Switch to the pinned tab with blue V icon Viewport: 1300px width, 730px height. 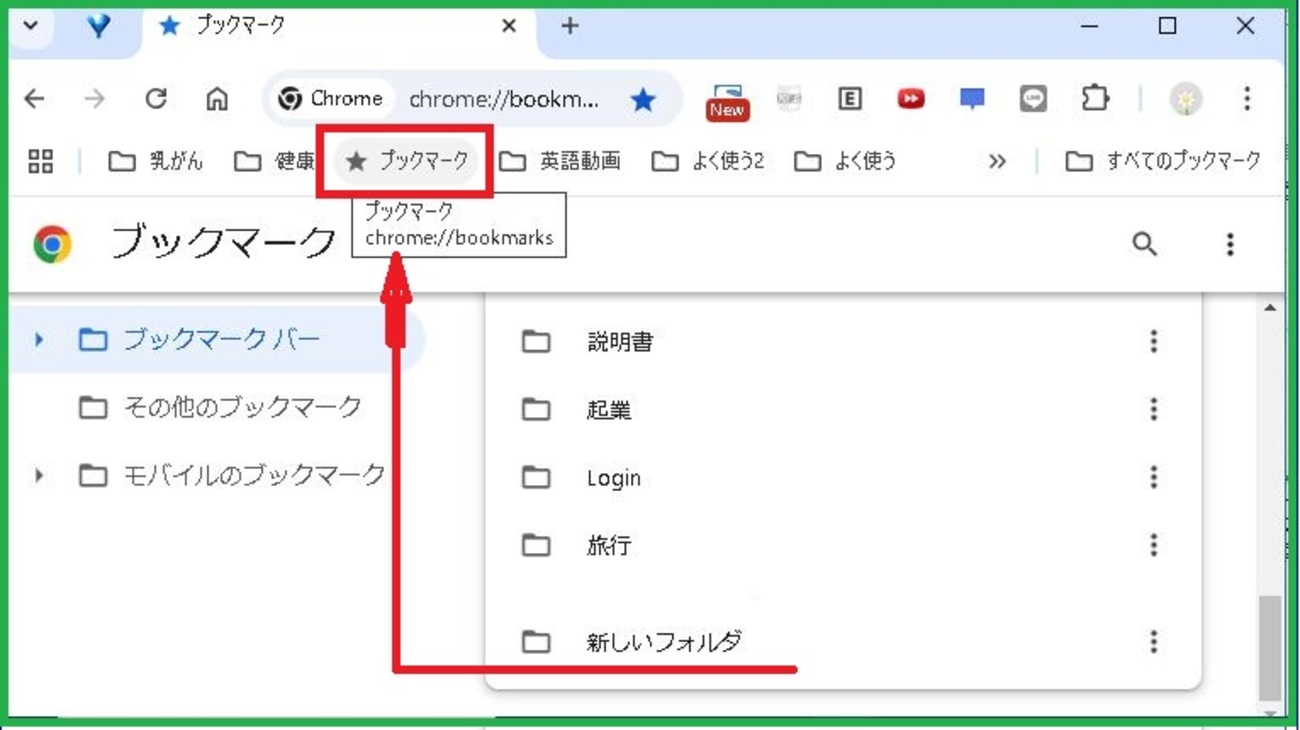[99, 27]
